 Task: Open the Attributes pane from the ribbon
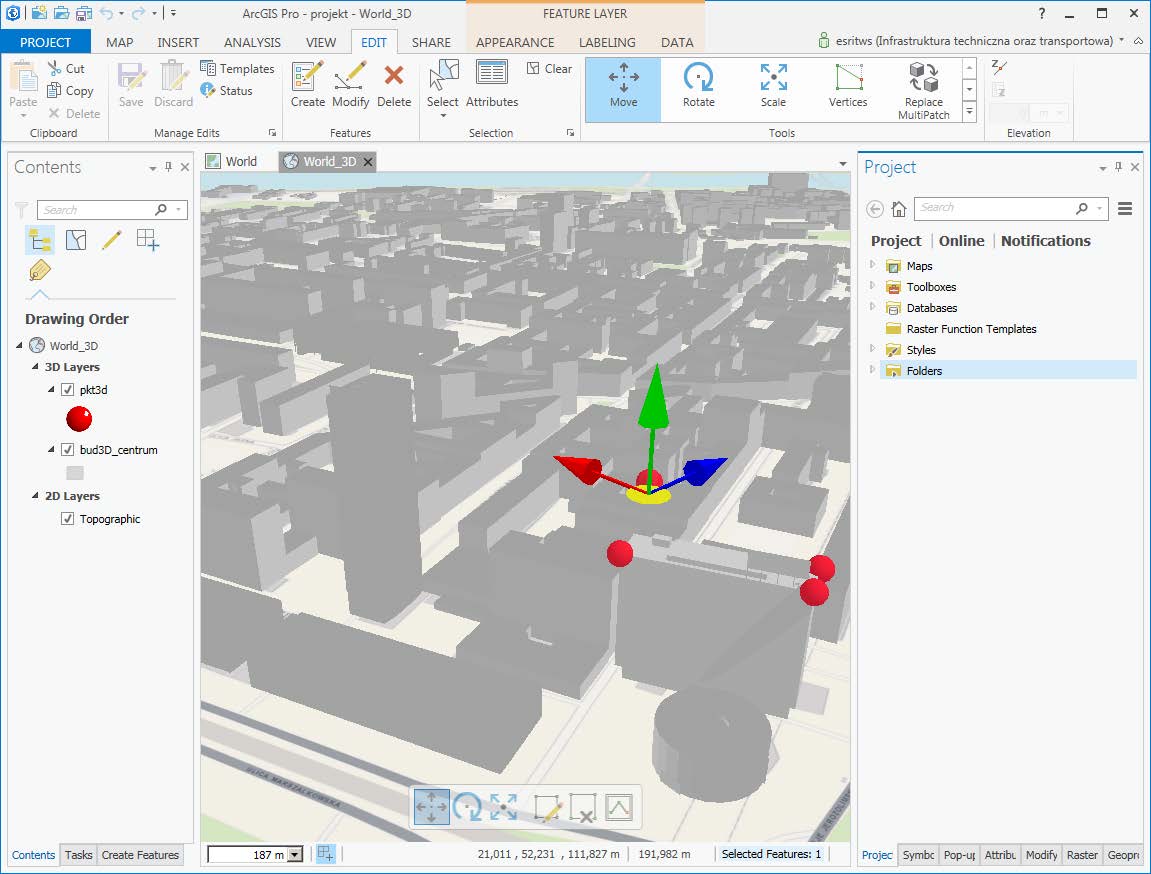[x=492, y=85]
